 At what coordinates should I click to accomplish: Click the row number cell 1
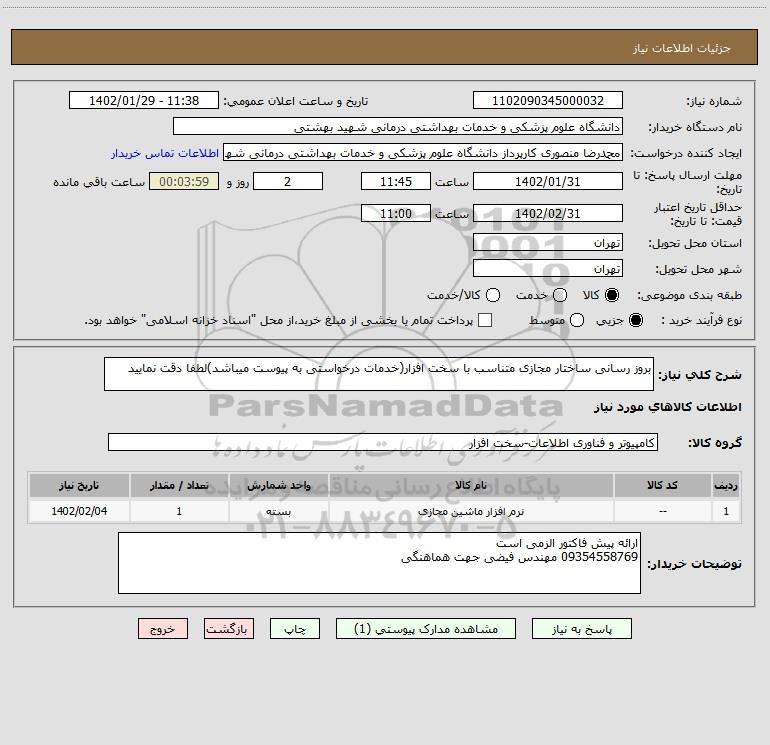click(x=726, y=511)
